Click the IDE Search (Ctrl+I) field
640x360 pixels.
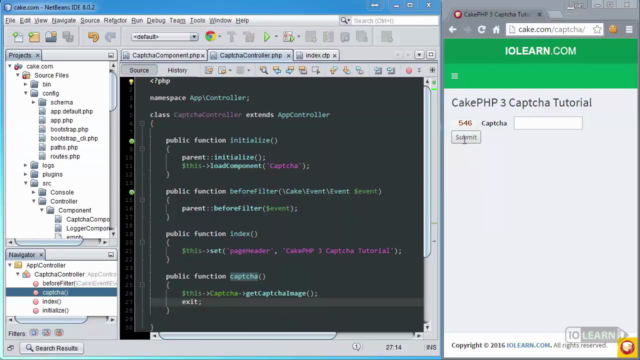point(394,20)
